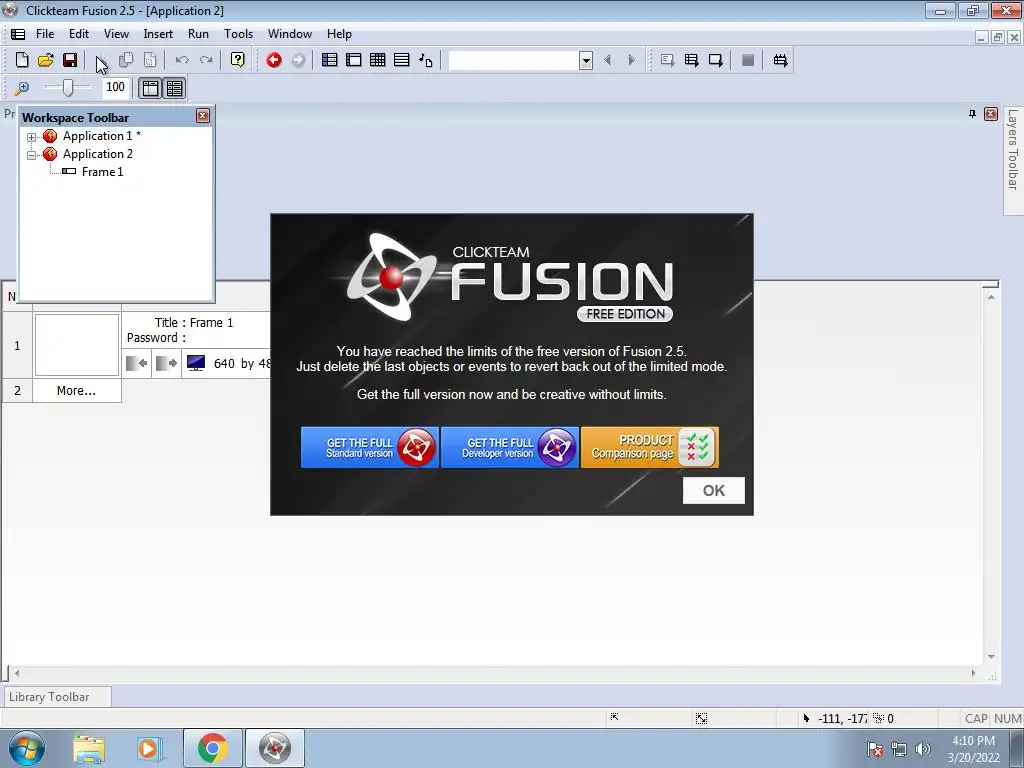Collapse Application 2 in Workspace Toolbar

tap(31, 155)
